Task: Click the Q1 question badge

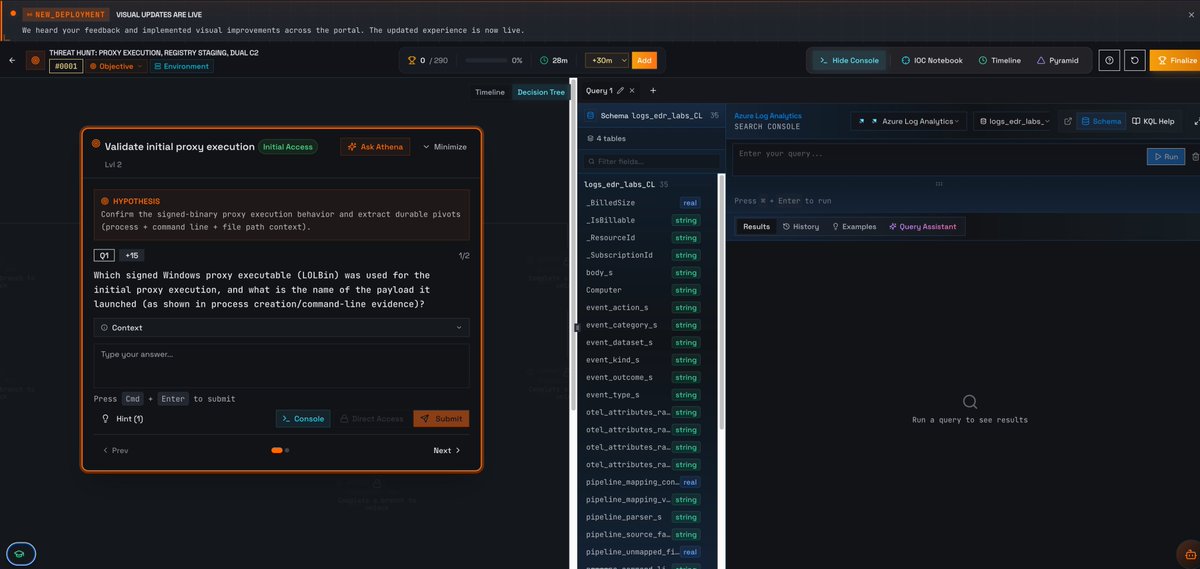Action: tap(104, 255)
